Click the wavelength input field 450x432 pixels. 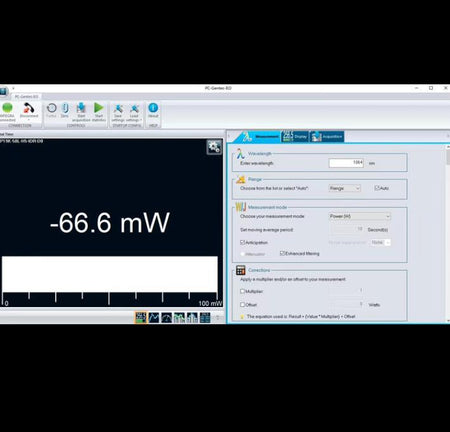tap(346, 163)
